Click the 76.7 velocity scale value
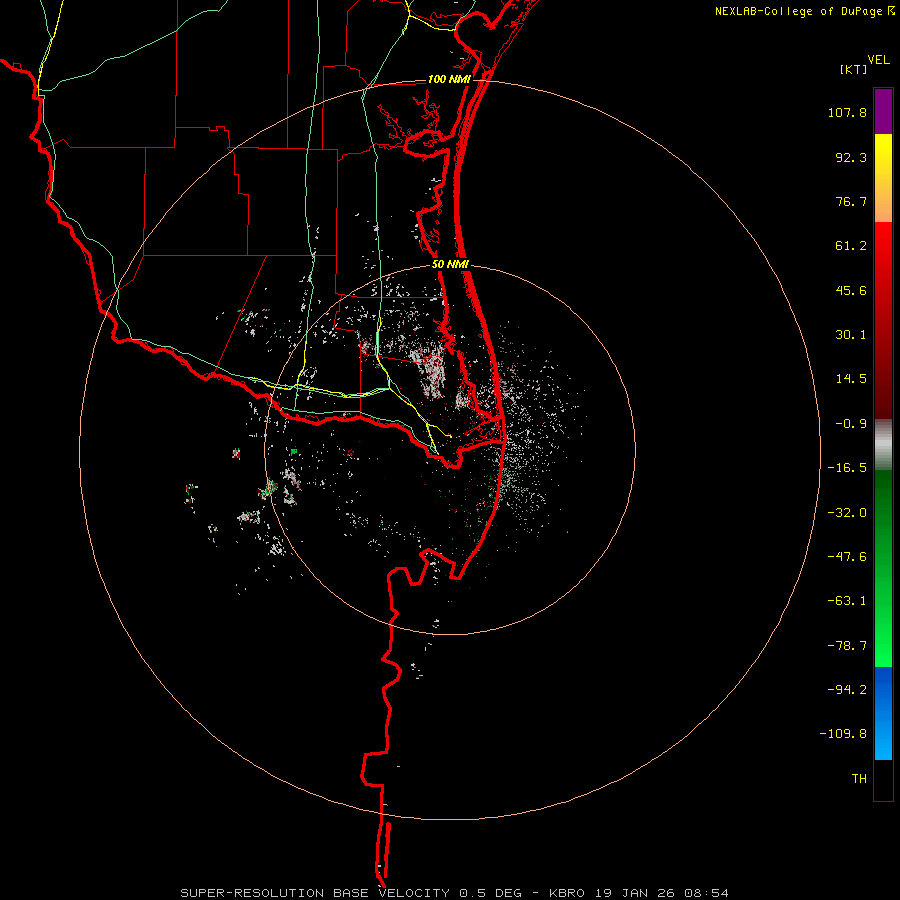The height and width of the screenshot is (900, 900). coord(851,201)
